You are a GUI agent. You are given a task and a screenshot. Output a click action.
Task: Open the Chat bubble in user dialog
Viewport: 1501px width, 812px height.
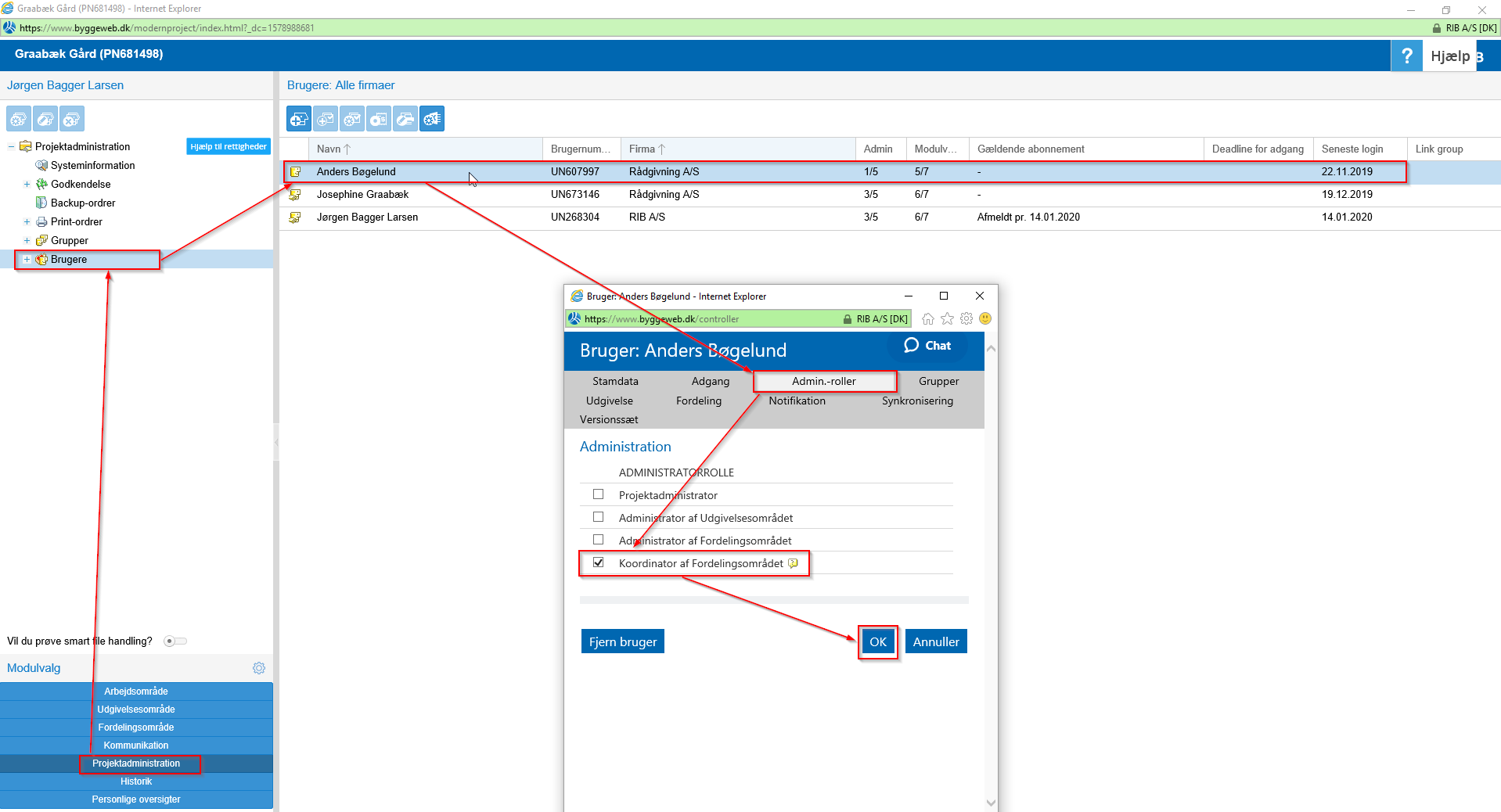[x=927, y=346]
